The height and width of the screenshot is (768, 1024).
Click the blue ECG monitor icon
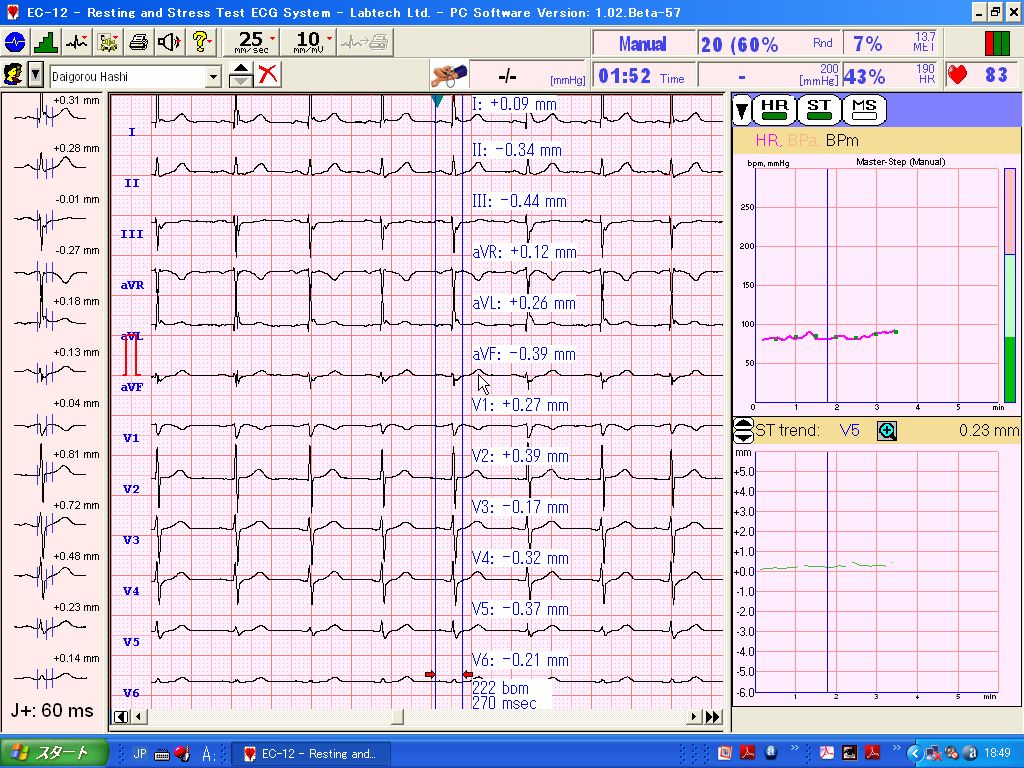(x=14, y=42)
